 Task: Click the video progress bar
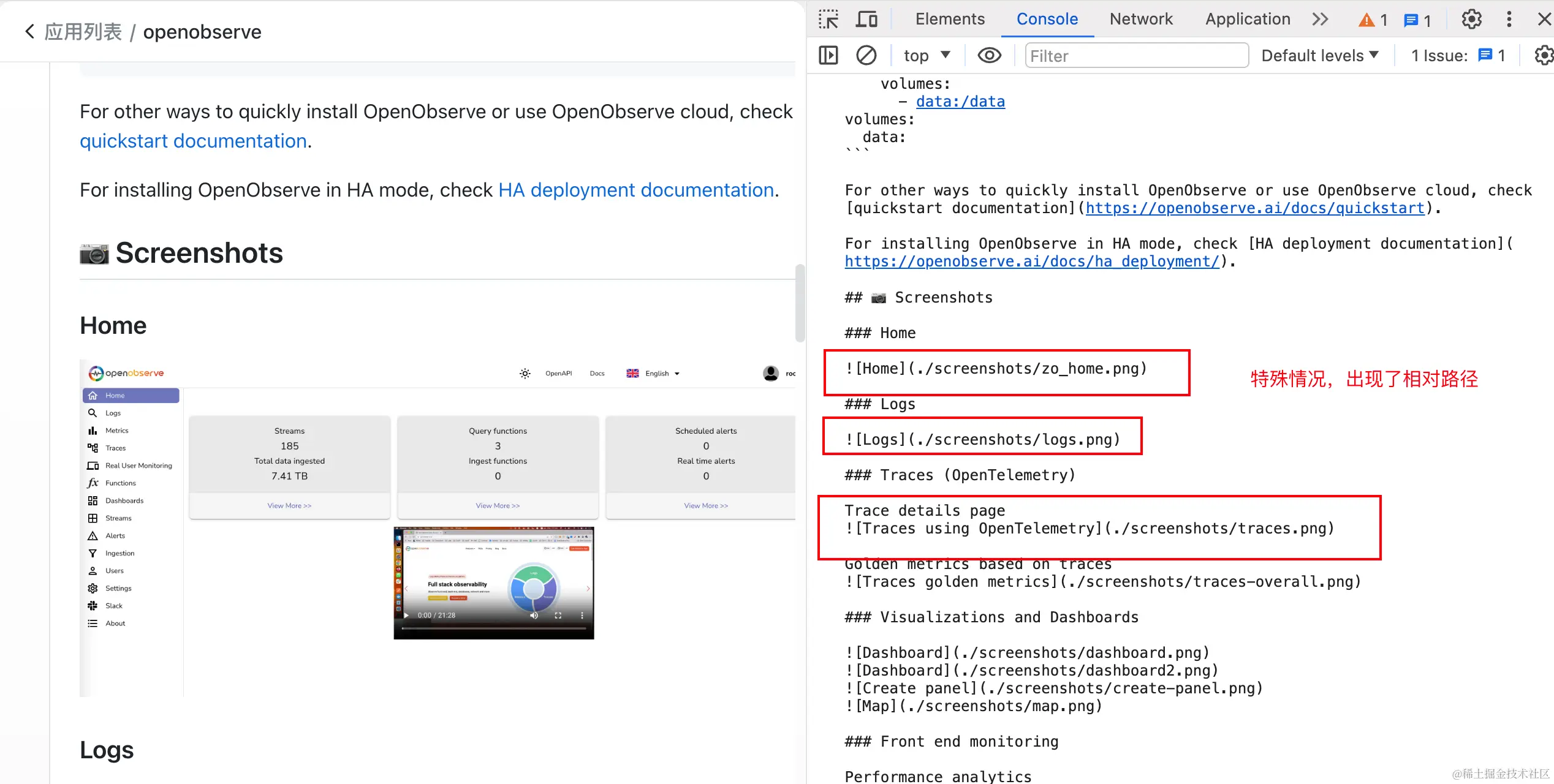click(494, 628)
